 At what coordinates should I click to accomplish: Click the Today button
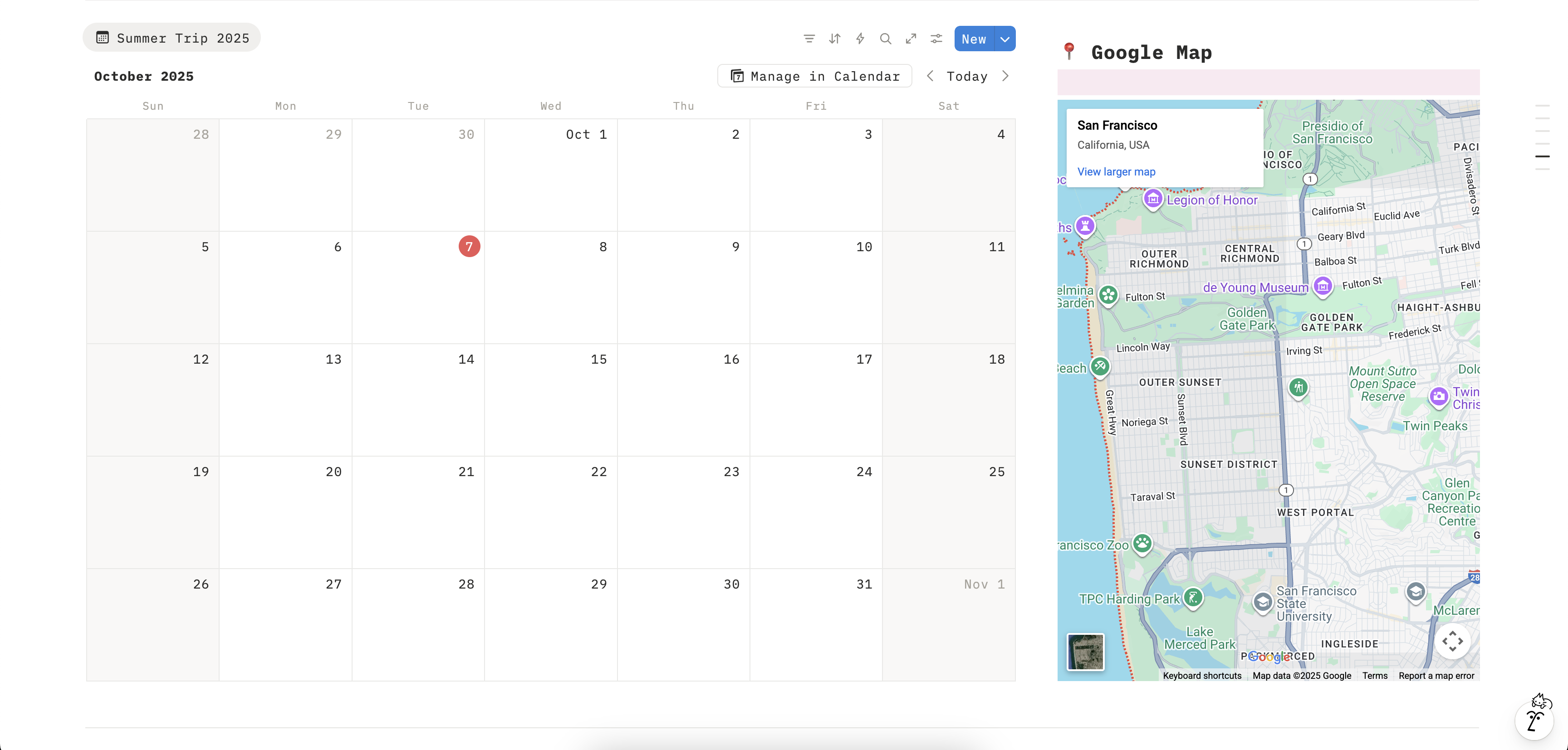coord(966,76)
